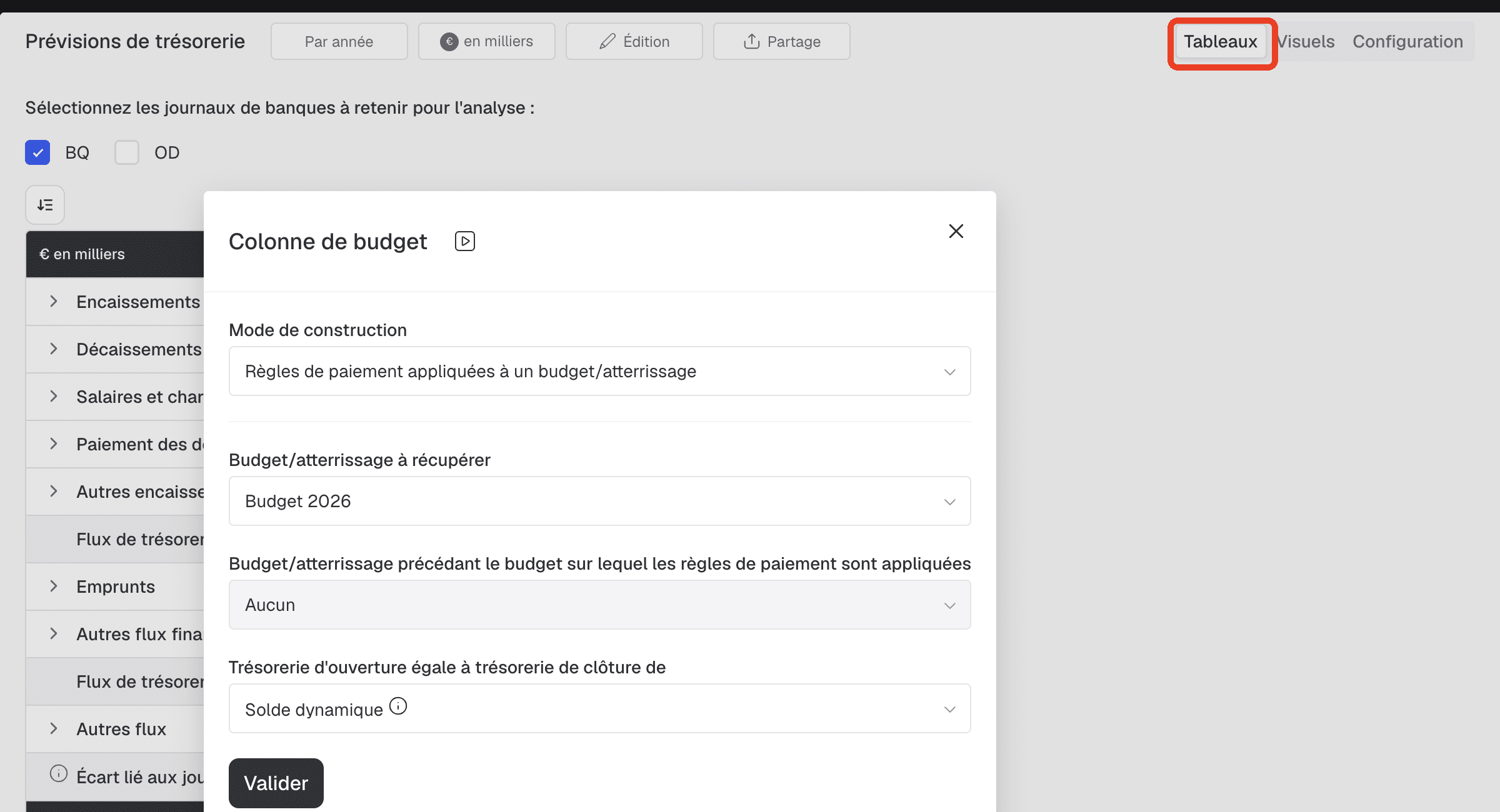Expand the Encaissements row
Screen dimensions: 1500x812
(x=54, y=301)
